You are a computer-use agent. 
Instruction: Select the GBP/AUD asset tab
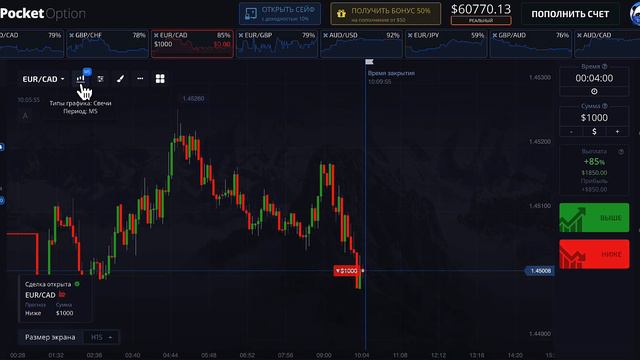(x=531, y=44)
